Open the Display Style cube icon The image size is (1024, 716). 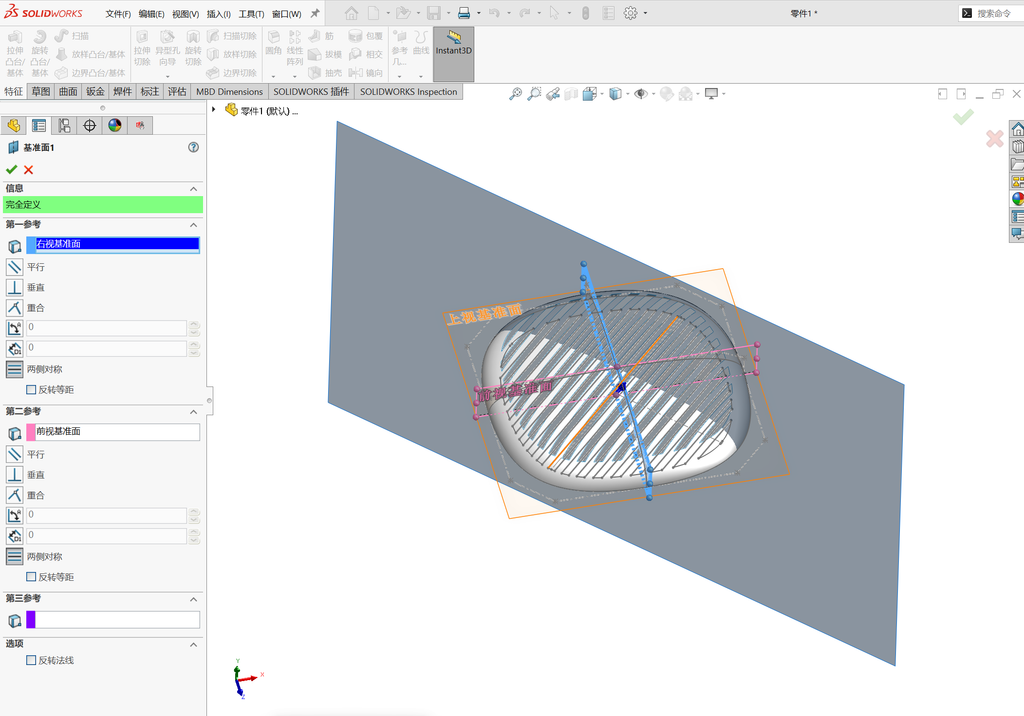(615, 94)
